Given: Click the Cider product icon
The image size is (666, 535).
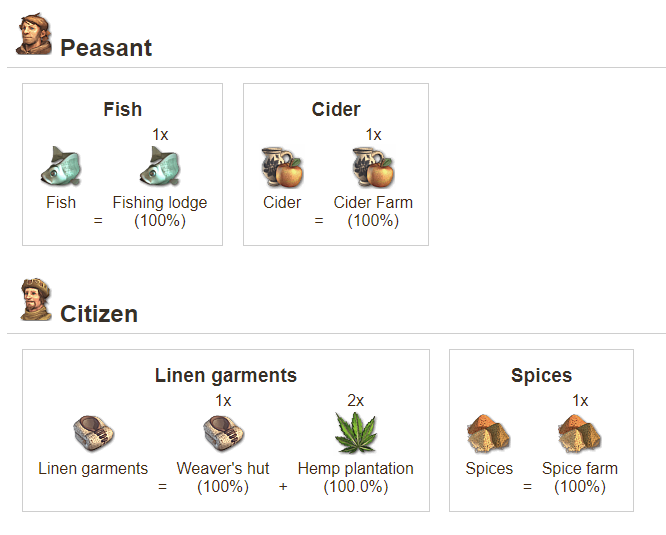Looking at the screenshot, I should coord(282,166).
